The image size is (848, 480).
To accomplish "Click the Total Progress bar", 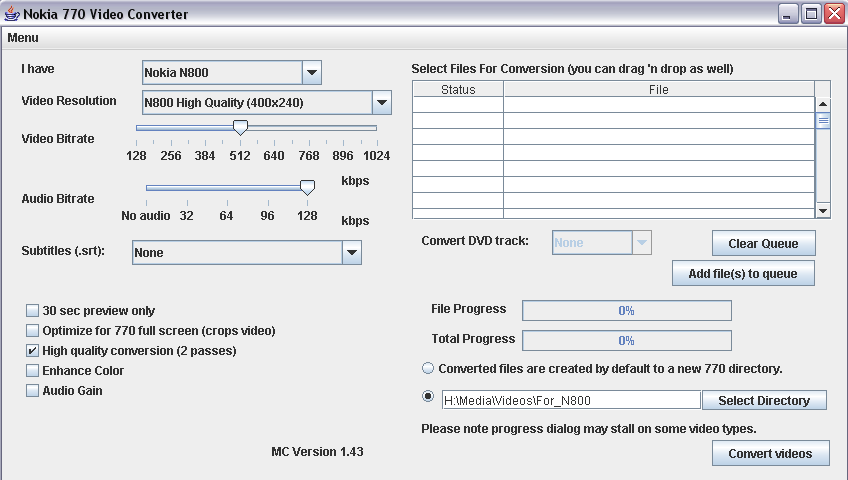I will (x=626, y=341).
